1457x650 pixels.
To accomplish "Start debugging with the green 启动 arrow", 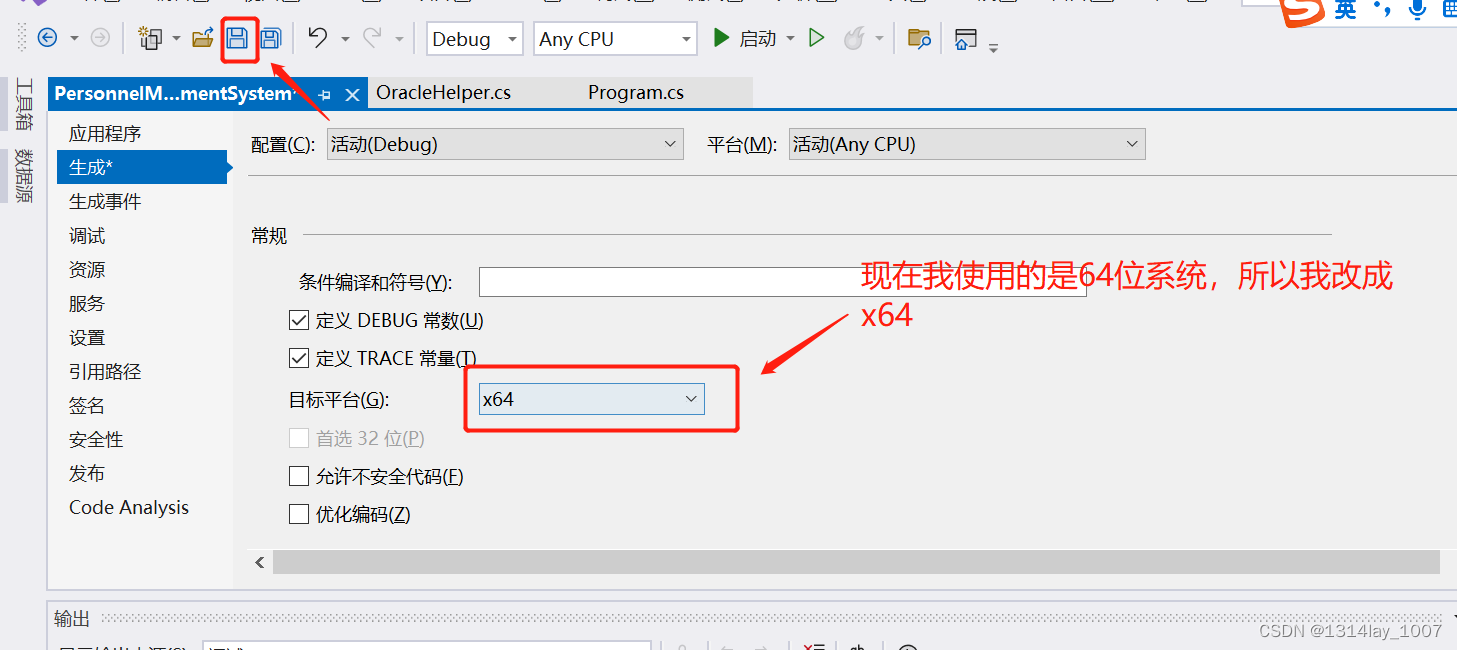I will [x=722, y=37].
